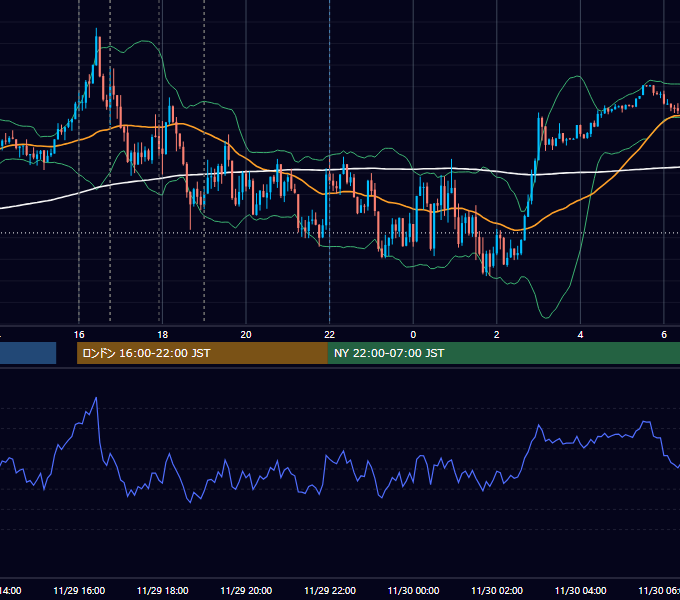680x600 pixels.
Task: Select the NY 22:00-07:00 JST session bar
Action: click(503, 353)
